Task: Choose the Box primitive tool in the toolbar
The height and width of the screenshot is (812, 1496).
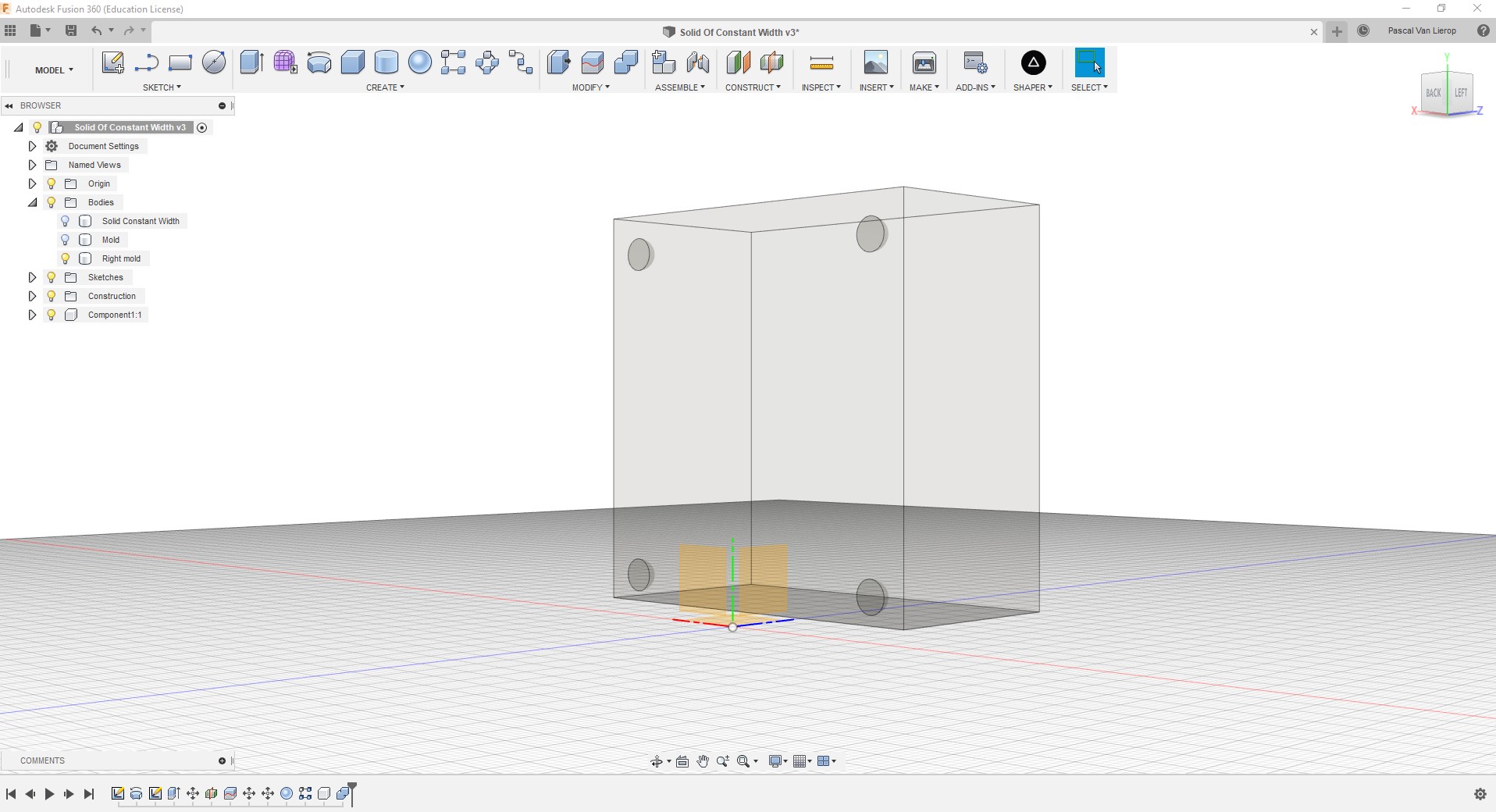Action: tap(352, 62)
